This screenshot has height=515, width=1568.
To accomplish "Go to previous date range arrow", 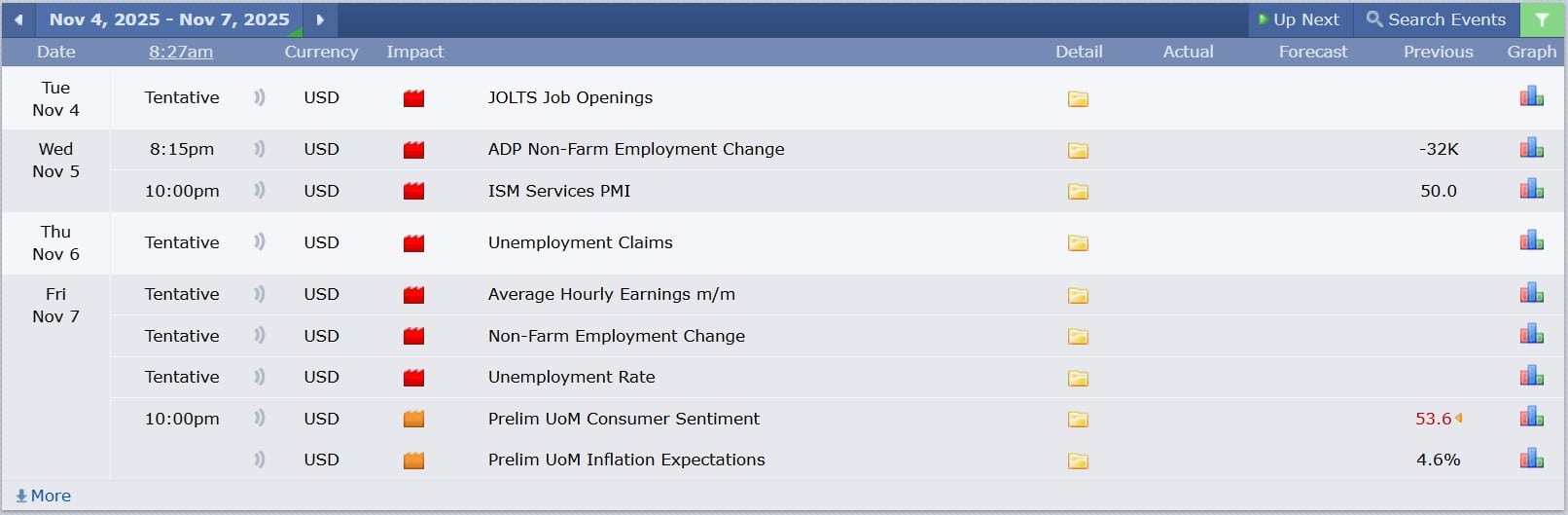I will pos(18,19).
